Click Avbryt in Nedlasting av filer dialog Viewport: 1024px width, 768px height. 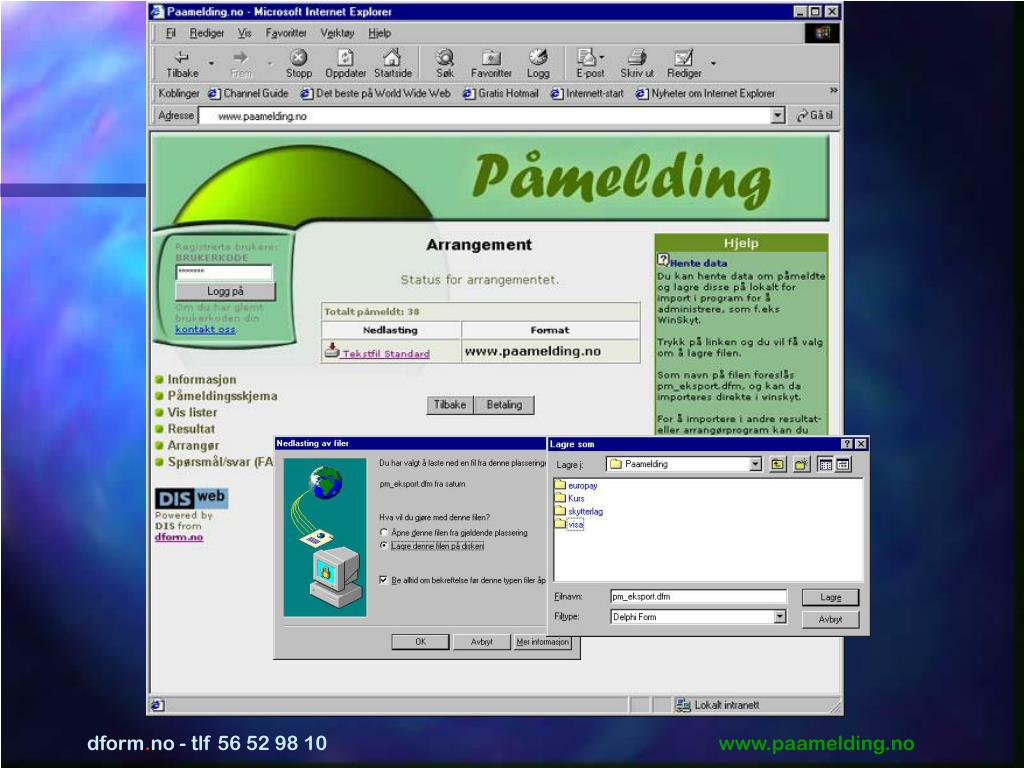[x=481, y=642]
